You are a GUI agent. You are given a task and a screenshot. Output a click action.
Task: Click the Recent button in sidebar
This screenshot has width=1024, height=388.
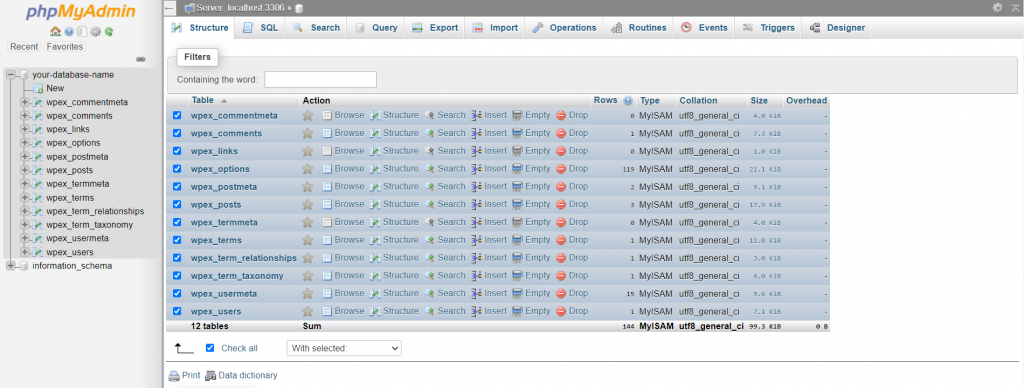tap(24, 47)
